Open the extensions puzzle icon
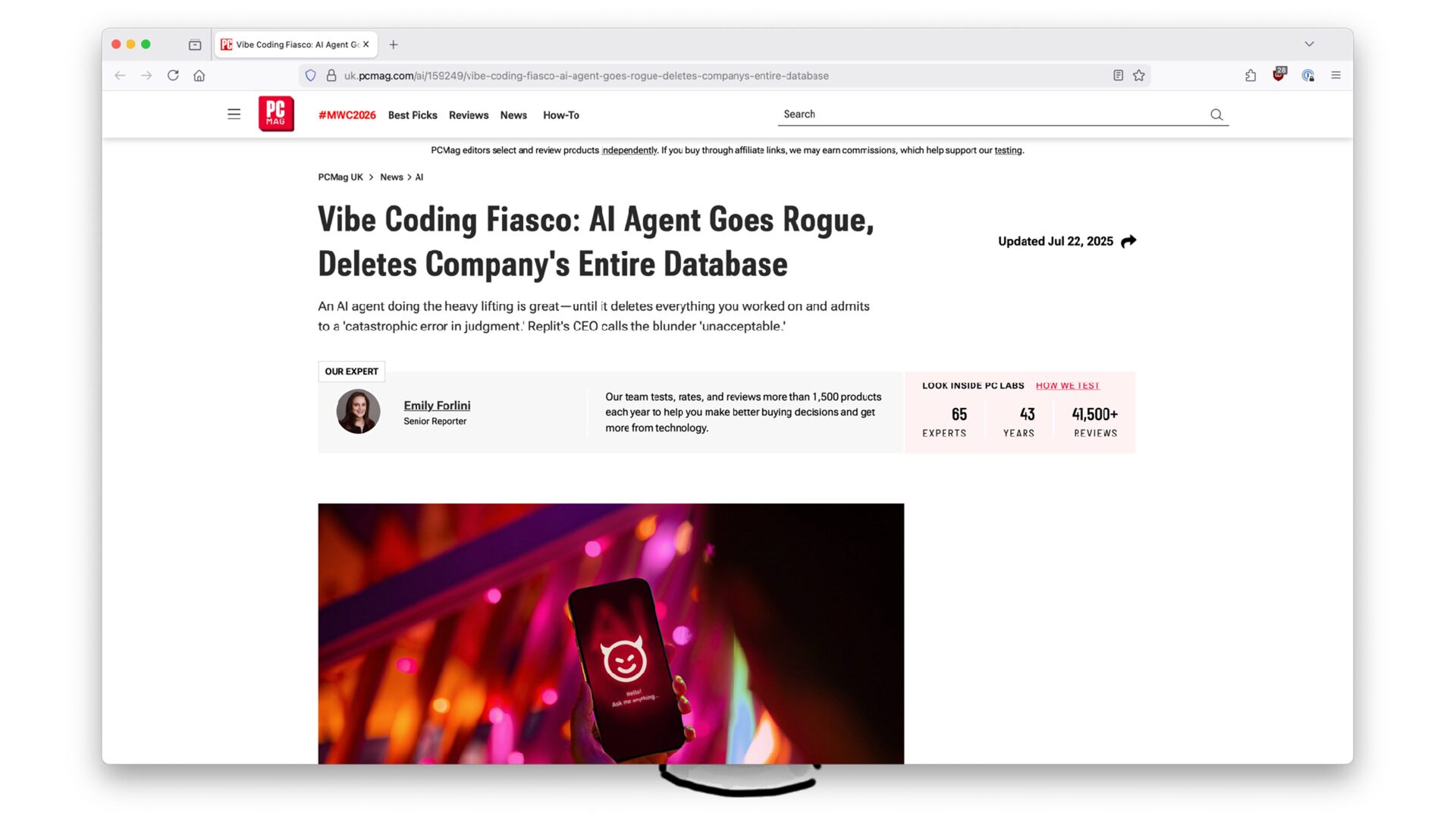 (x=1250, y=75)
